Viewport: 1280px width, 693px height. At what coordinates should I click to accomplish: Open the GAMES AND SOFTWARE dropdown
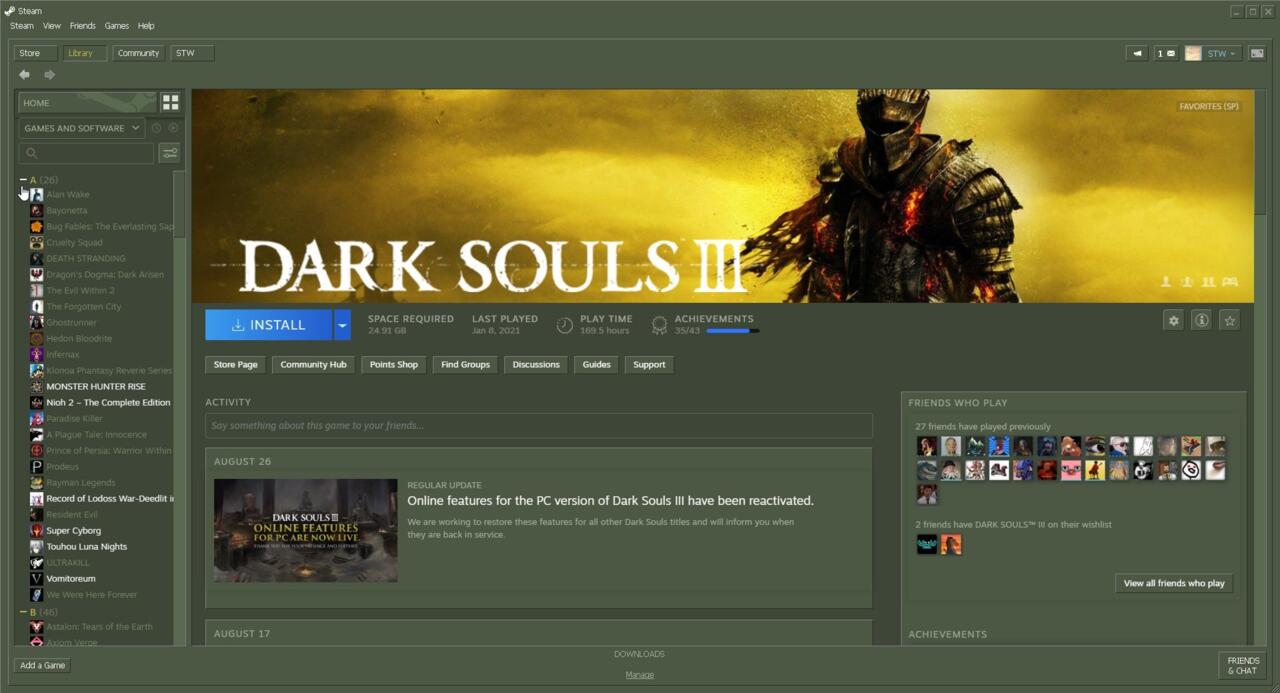tap(80, 127)
